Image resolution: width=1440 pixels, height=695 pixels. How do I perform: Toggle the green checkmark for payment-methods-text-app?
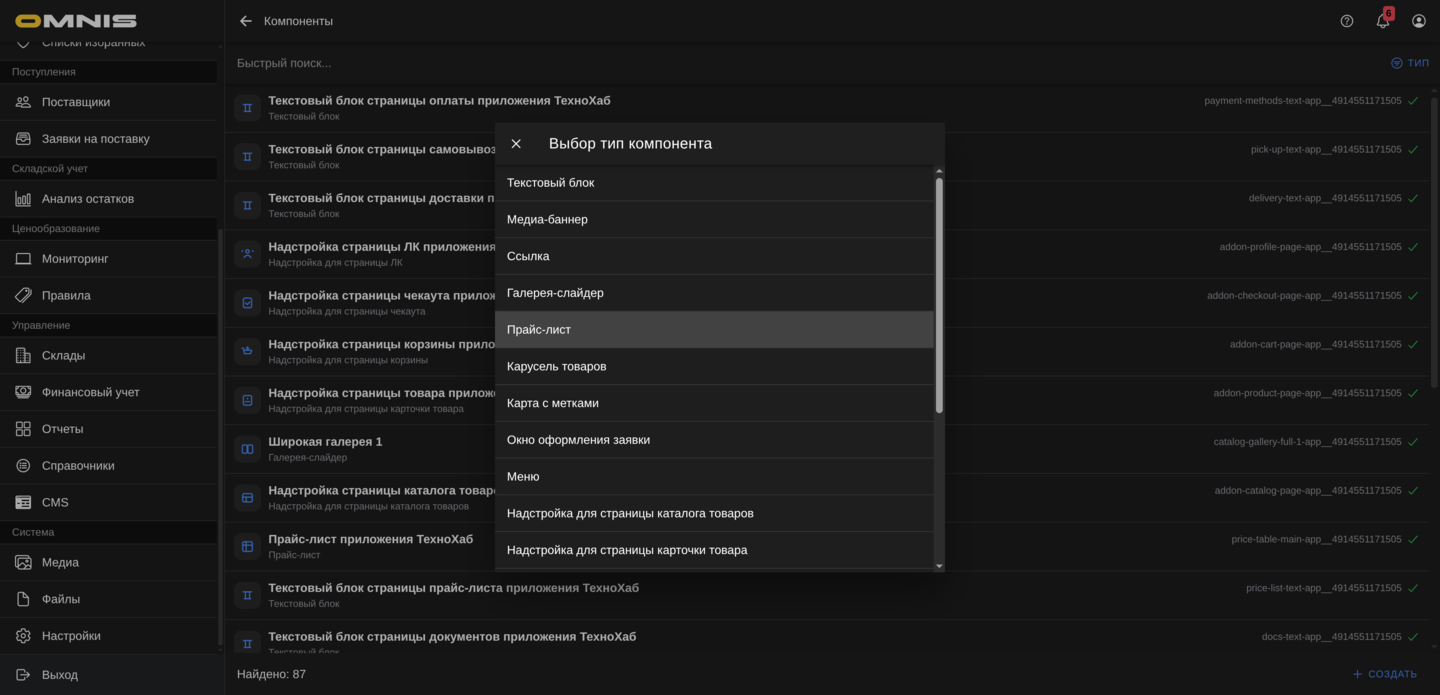[1412, 100]
